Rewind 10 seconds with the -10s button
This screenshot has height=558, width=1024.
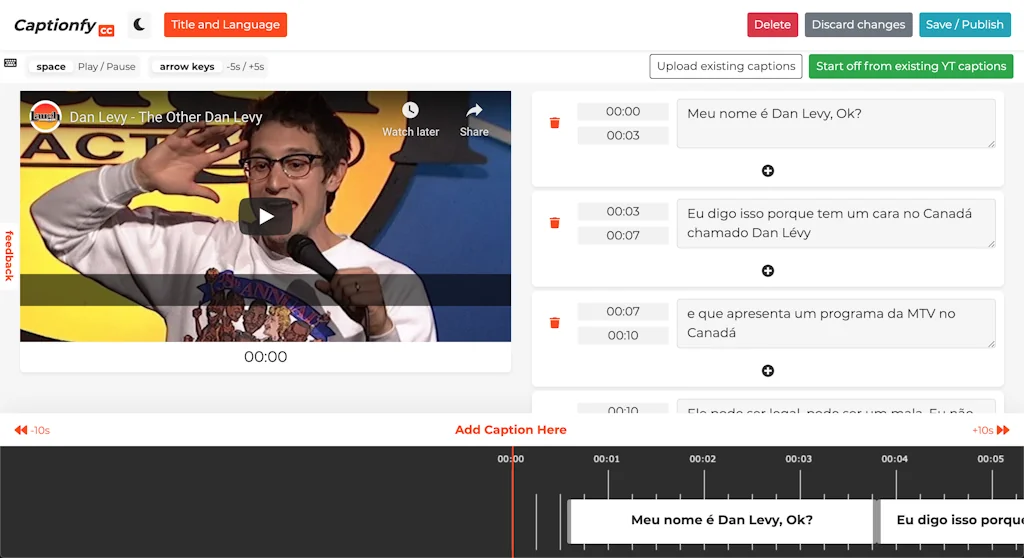coord(32,430)
